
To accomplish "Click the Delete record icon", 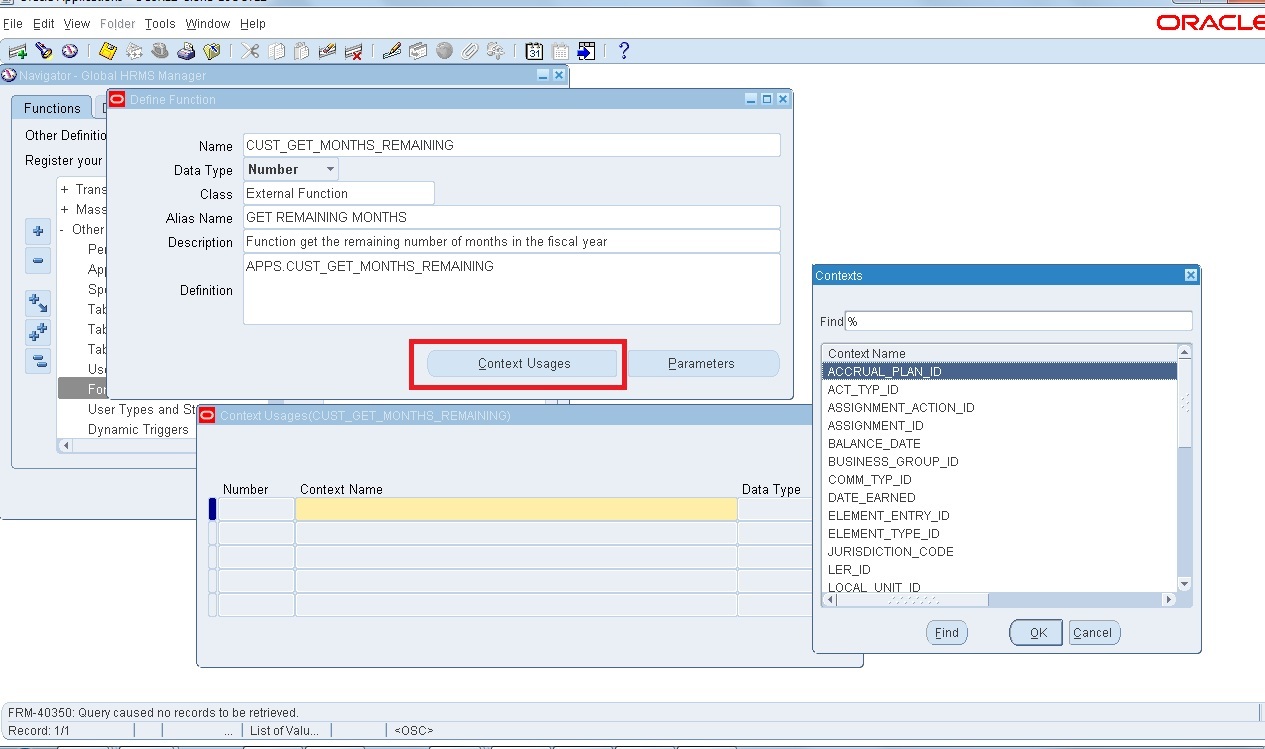I will click(353, 50).
